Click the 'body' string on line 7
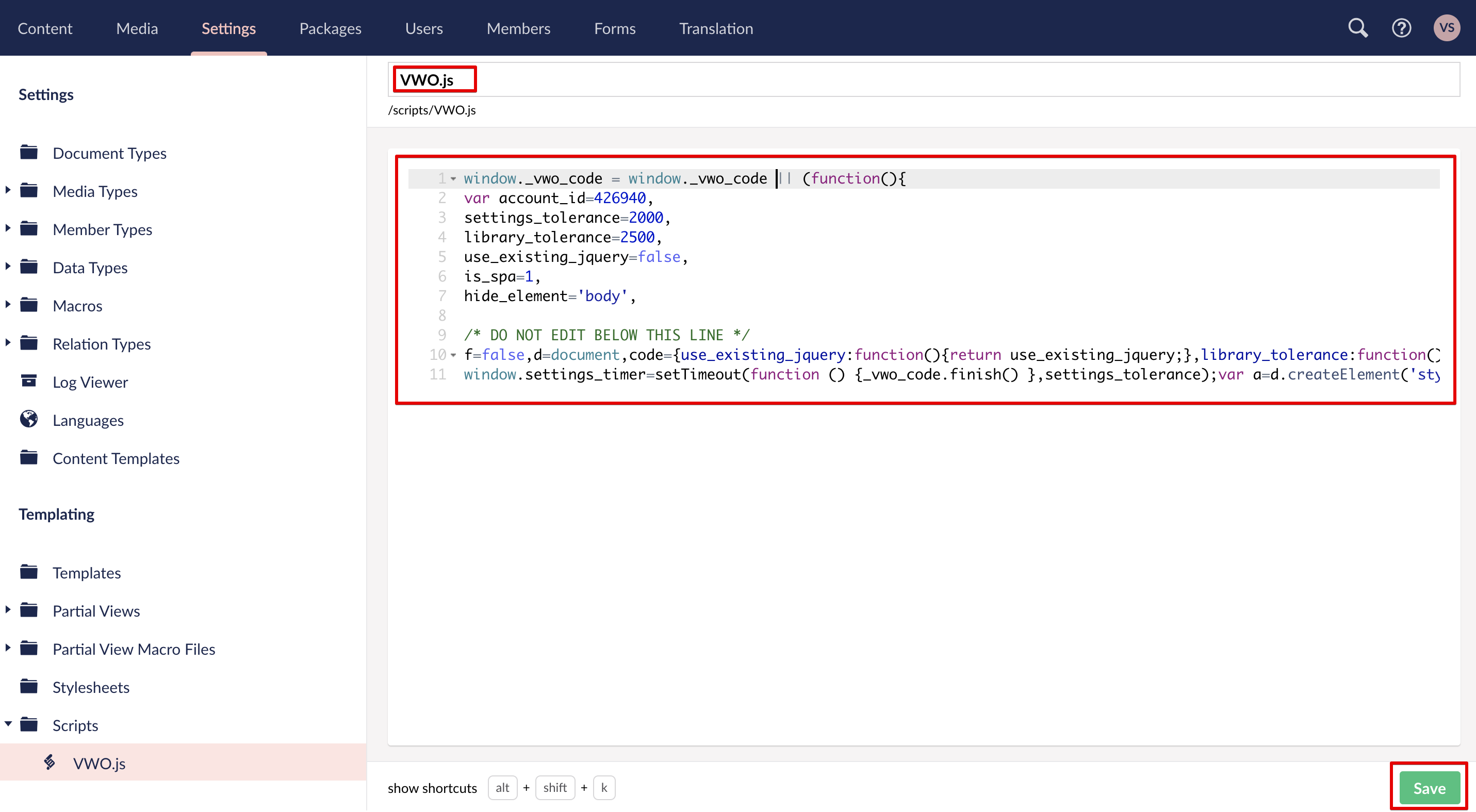Screen dimensions: 1476x812 [x=602, y=296]
